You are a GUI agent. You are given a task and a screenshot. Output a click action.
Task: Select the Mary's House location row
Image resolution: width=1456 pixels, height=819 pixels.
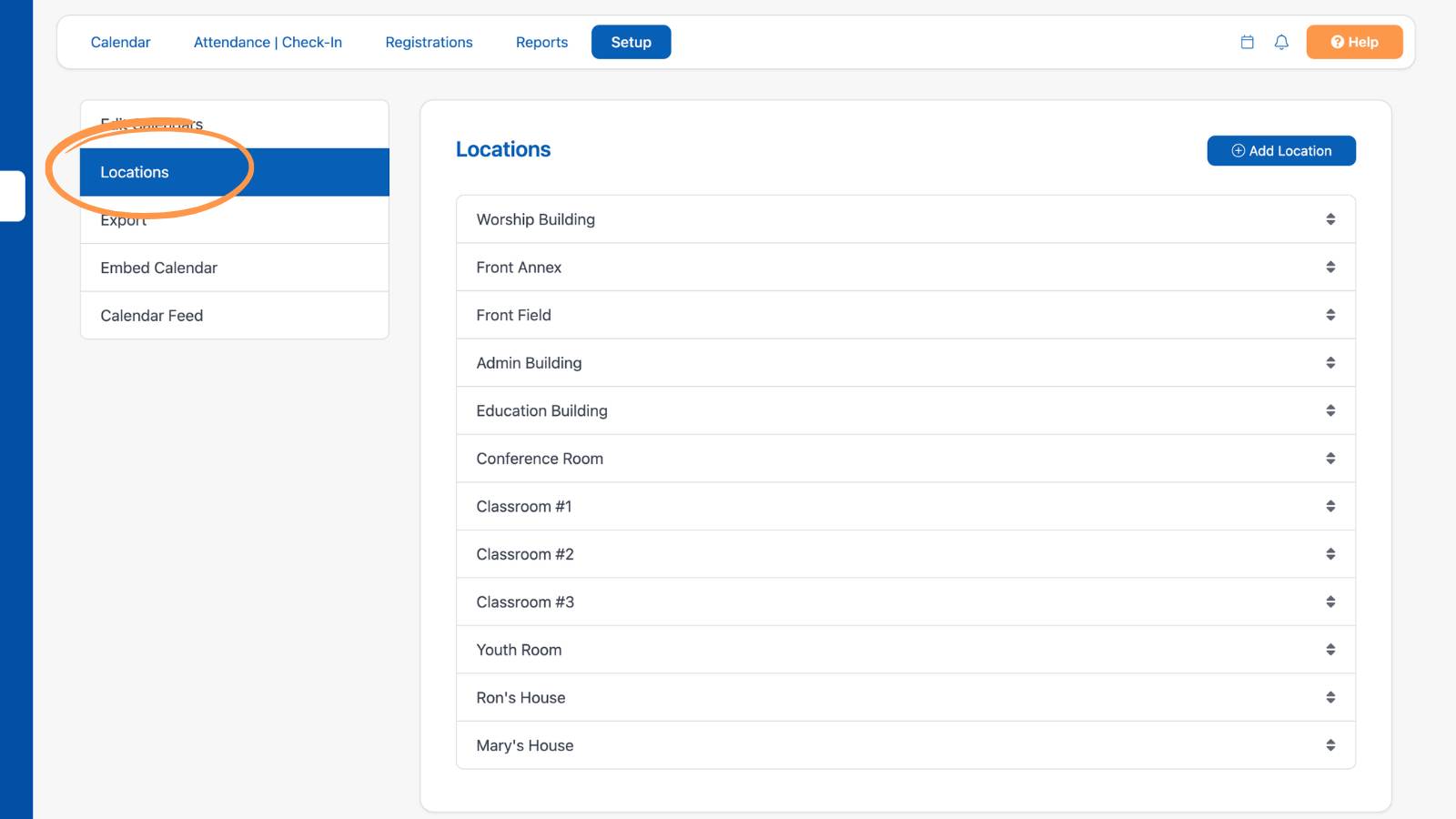tap(905, 745)
